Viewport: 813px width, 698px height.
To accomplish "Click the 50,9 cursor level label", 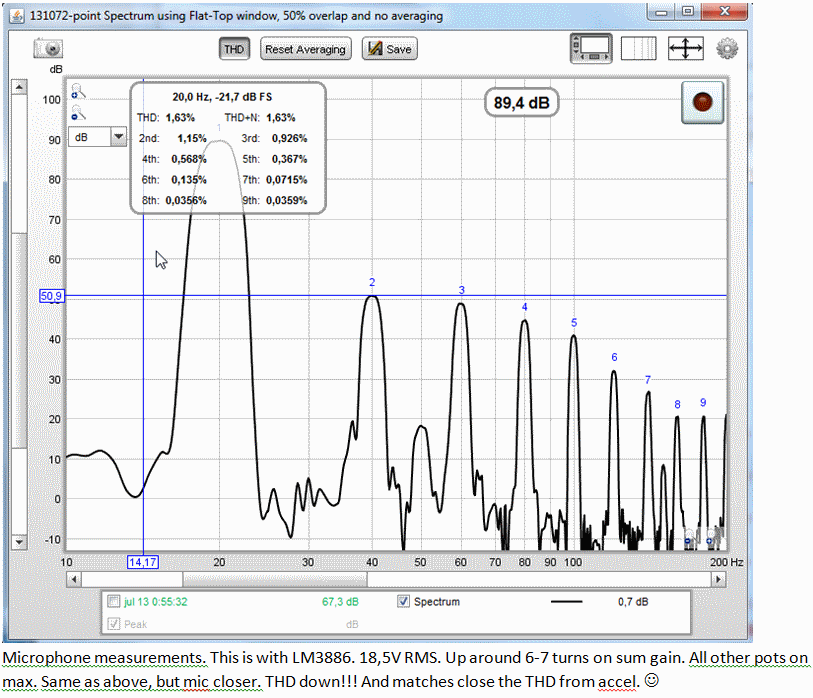I will (51, 296).
